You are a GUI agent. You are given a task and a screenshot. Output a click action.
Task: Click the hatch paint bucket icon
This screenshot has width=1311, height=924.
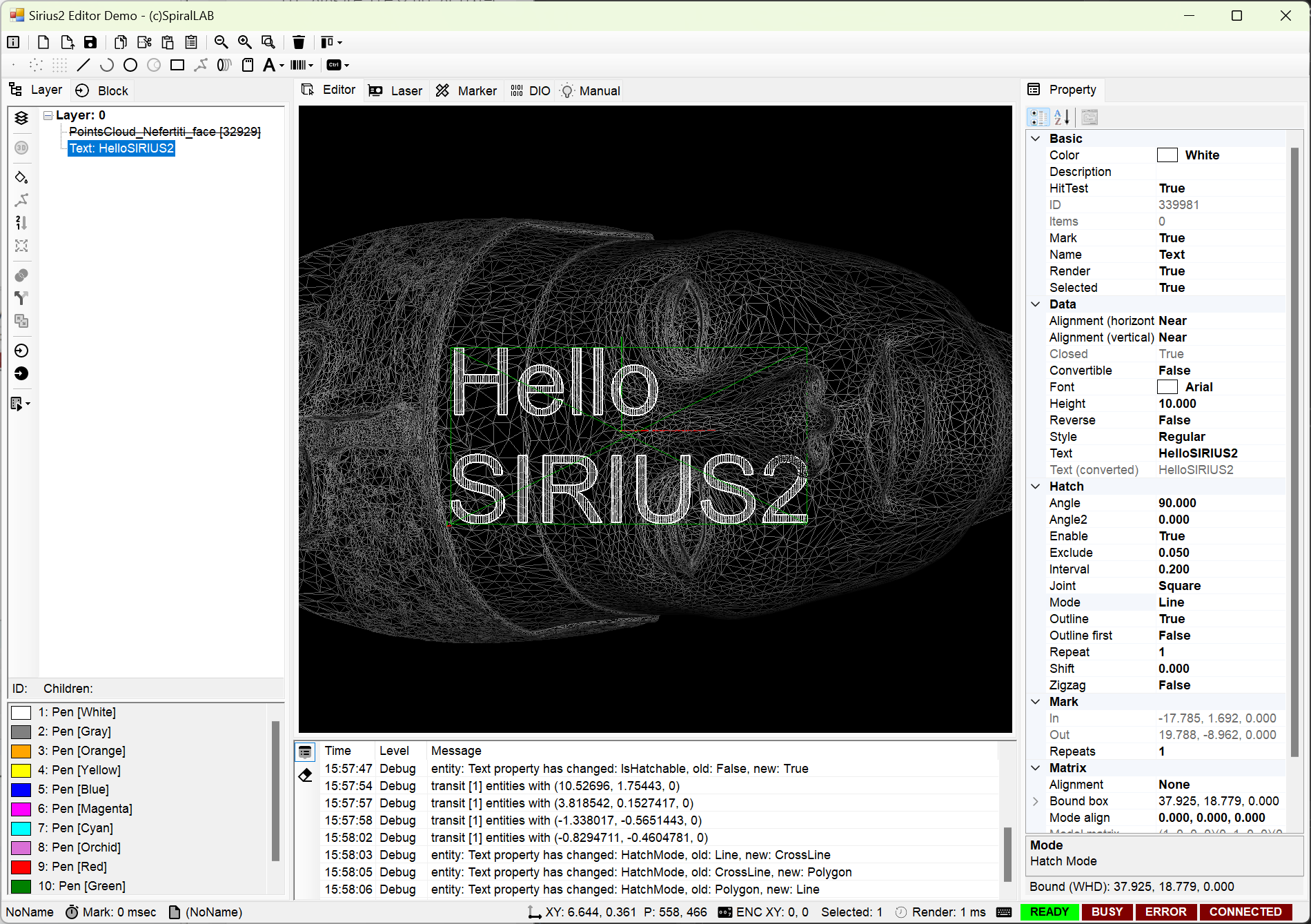click(21, 177)
